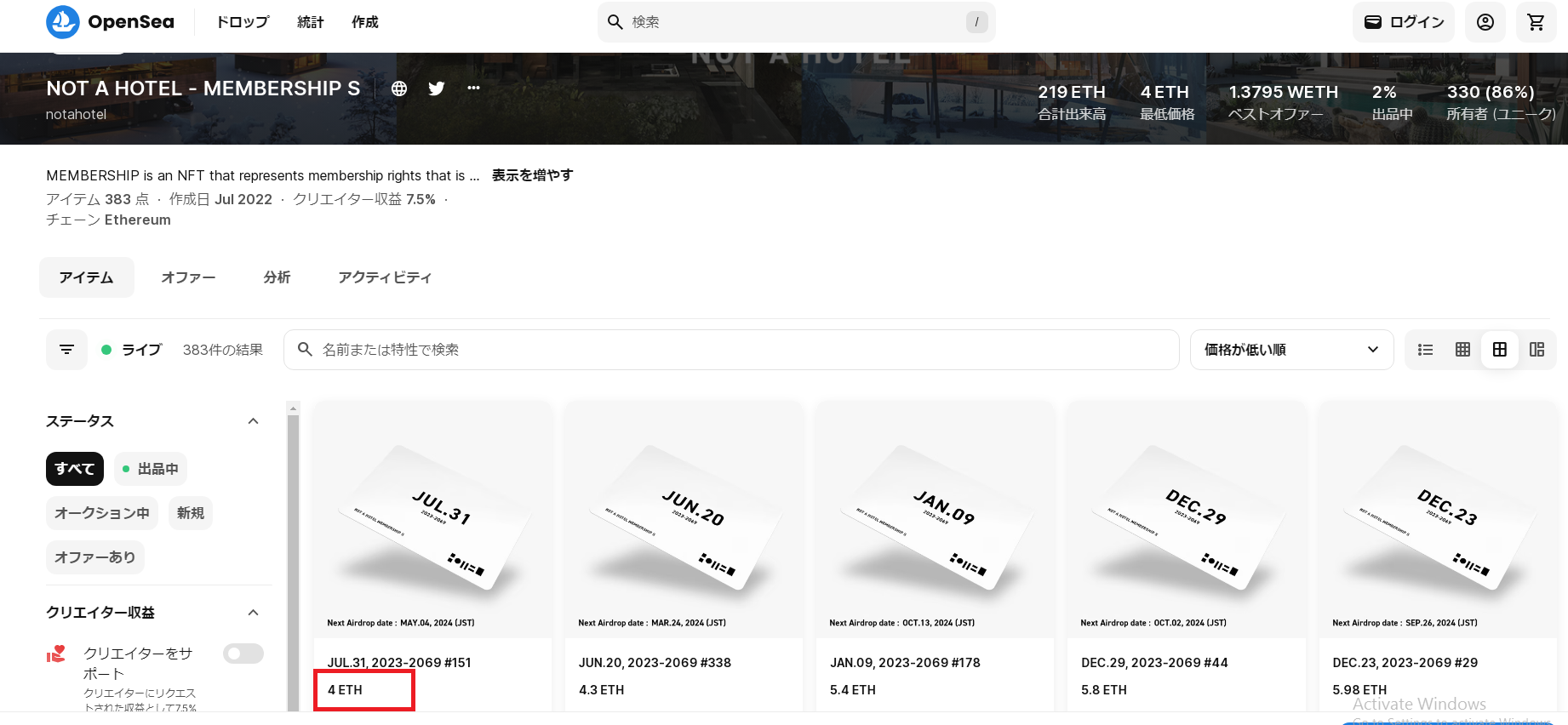Click item title DEC.23, 2023-2069 #29

click(1405, 663)
